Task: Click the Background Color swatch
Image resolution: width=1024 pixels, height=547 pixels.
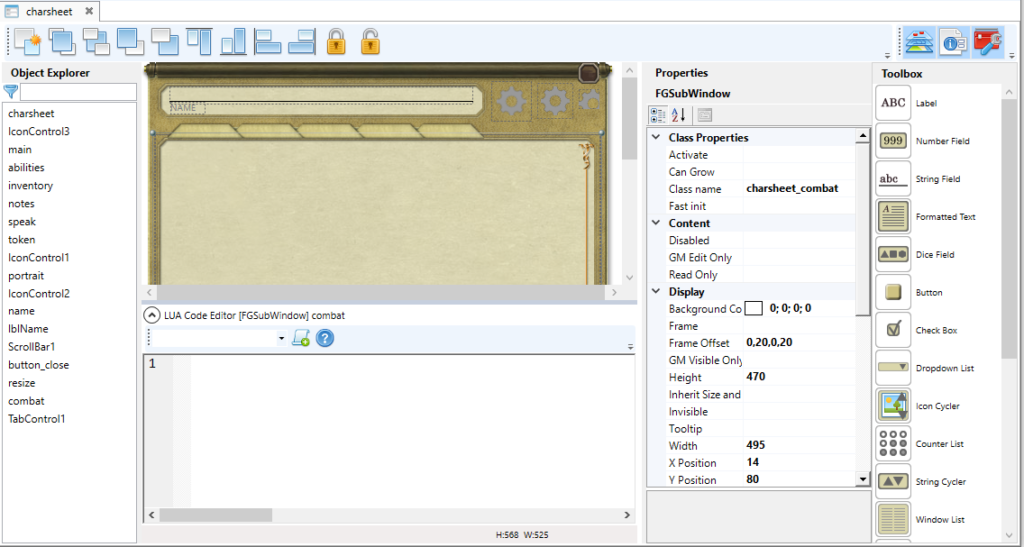Action: coord(754,308)
